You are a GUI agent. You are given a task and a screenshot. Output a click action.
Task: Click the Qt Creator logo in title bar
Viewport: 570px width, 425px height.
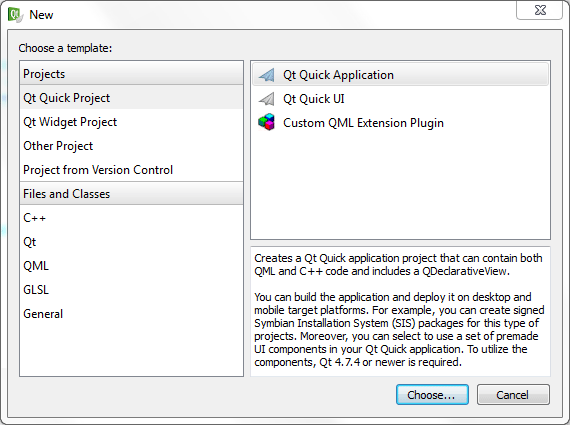15,15
